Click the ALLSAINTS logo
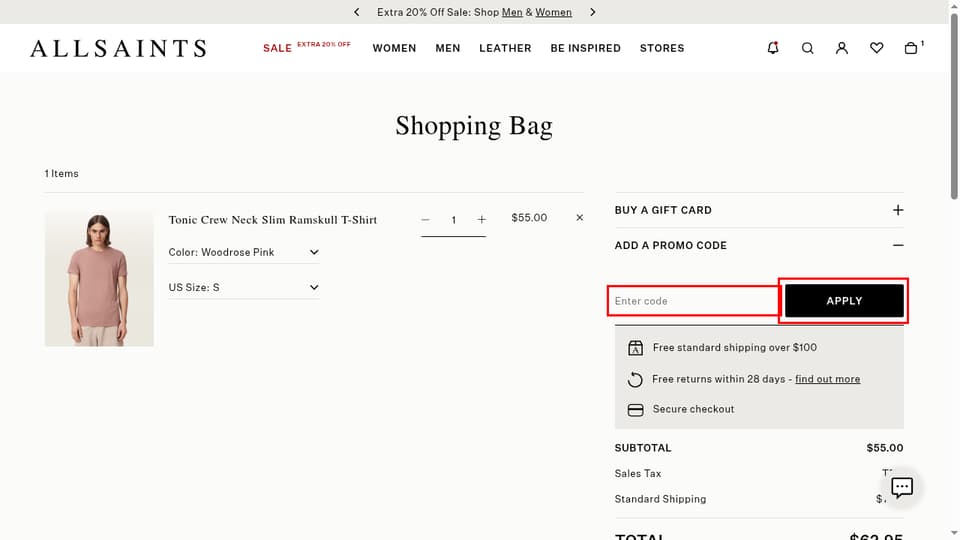This screenshot has width=960, height=540. pos(118,48)
